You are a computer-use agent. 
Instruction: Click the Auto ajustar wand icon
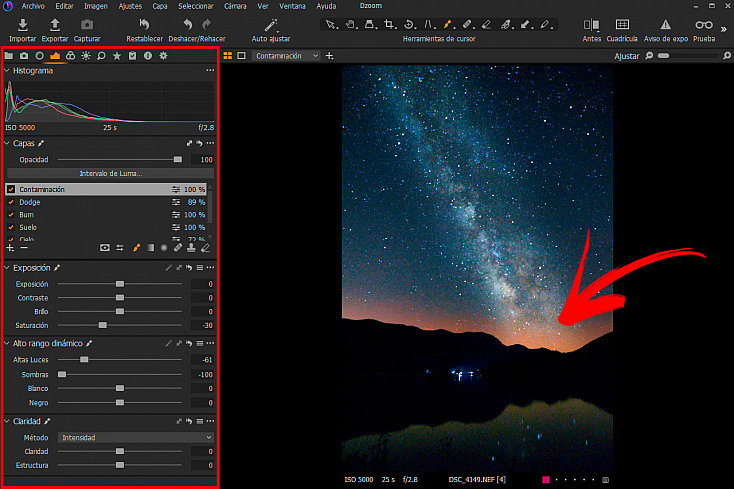271,25
